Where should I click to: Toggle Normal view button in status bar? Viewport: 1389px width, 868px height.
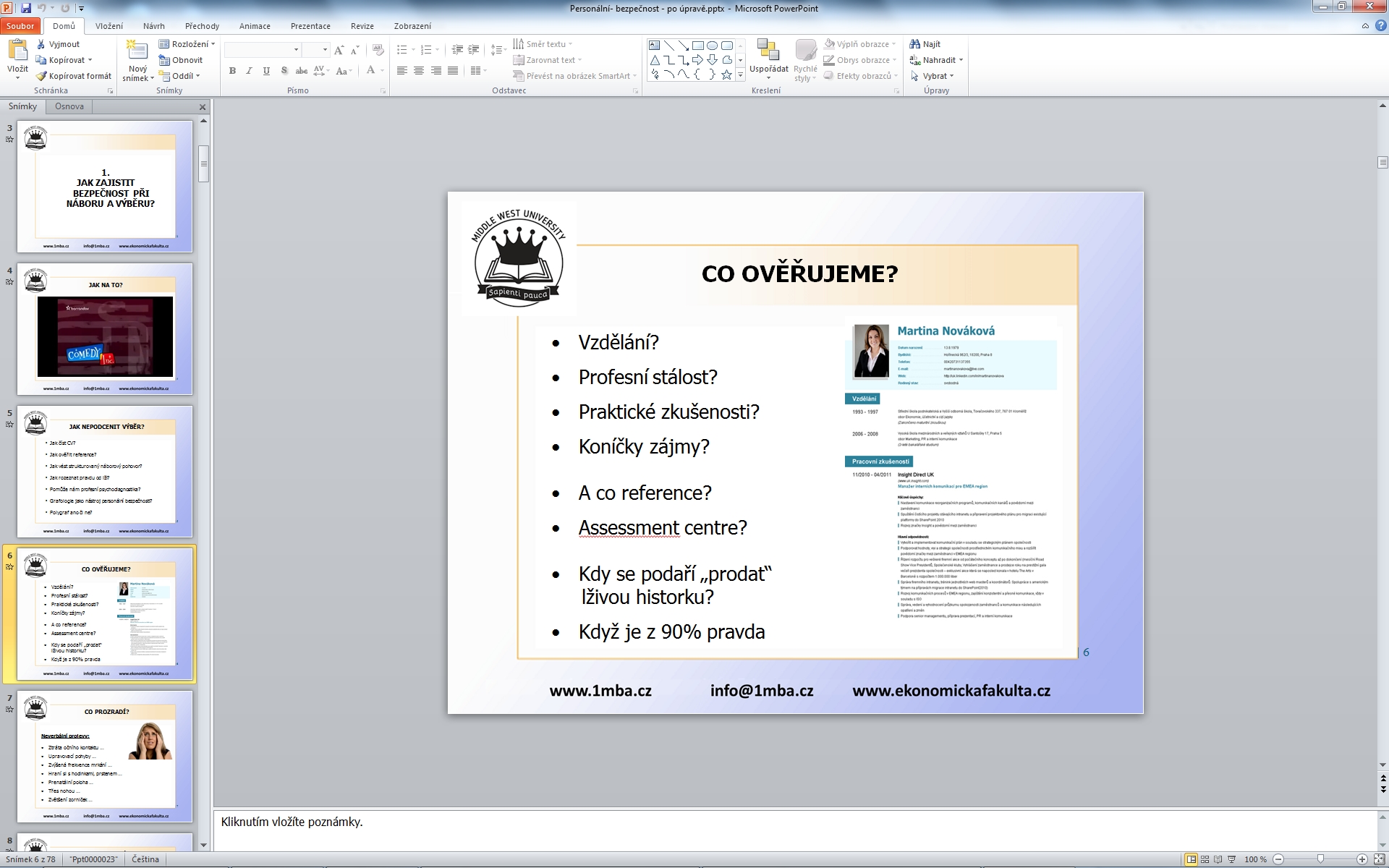pos(1191,859)
